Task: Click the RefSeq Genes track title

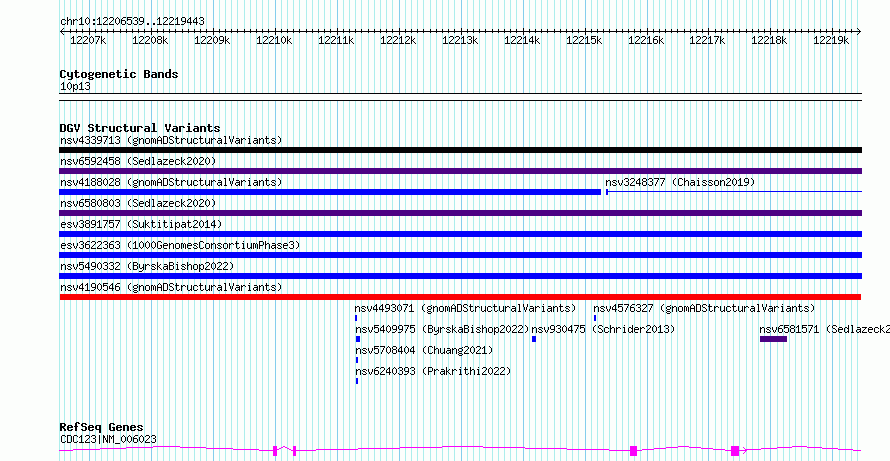Action: tap(102, 427)
